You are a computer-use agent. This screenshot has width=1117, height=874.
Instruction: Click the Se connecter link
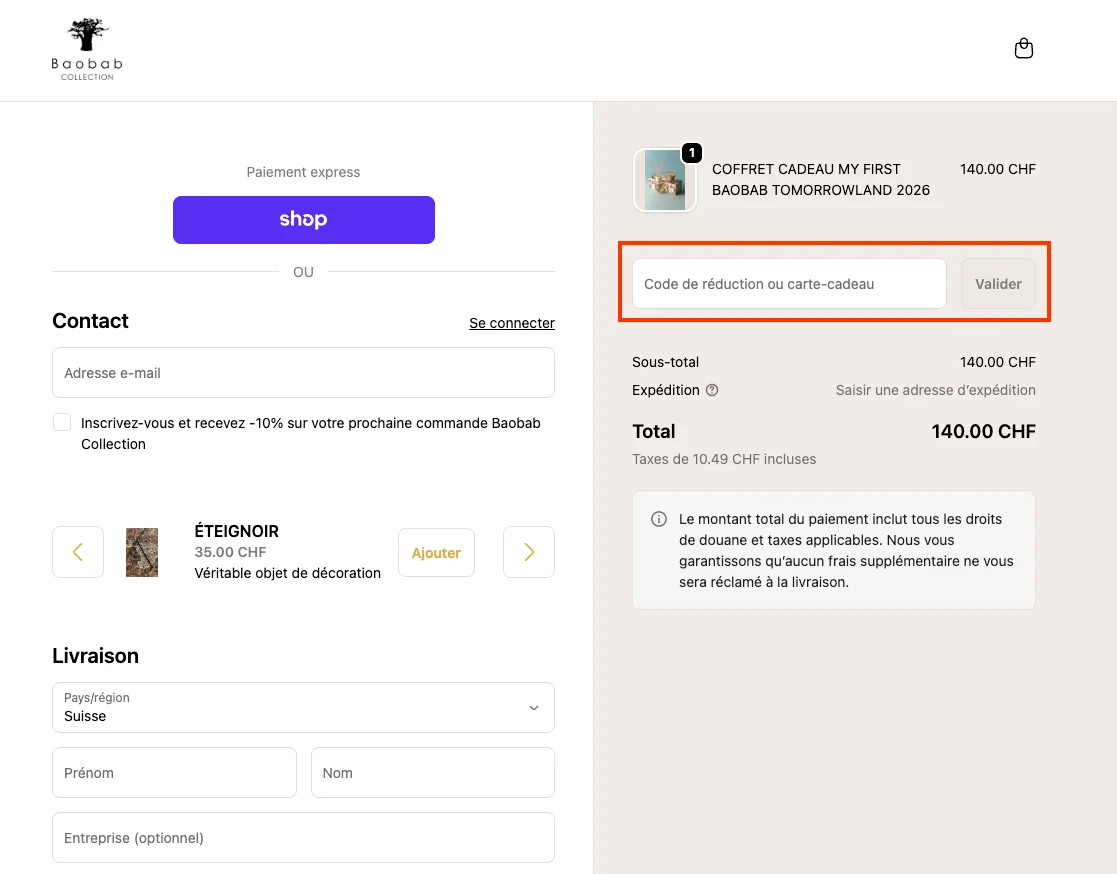tap(511, 322)
